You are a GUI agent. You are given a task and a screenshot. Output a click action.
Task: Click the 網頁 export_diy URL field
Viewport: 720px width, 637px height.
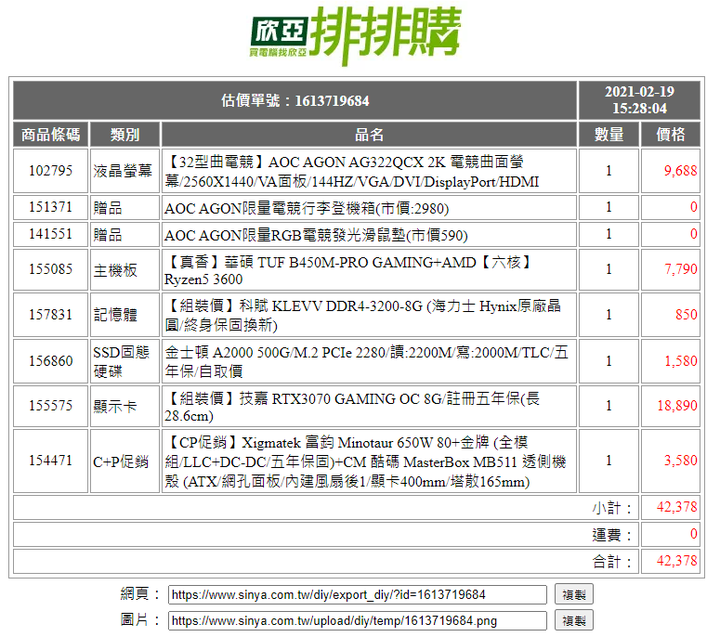(x=357, y=595)
